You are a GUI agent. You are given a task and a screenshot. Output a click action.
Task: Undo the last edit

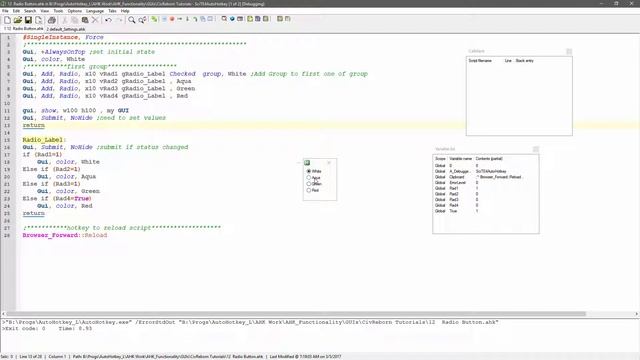tap(108, 20)
